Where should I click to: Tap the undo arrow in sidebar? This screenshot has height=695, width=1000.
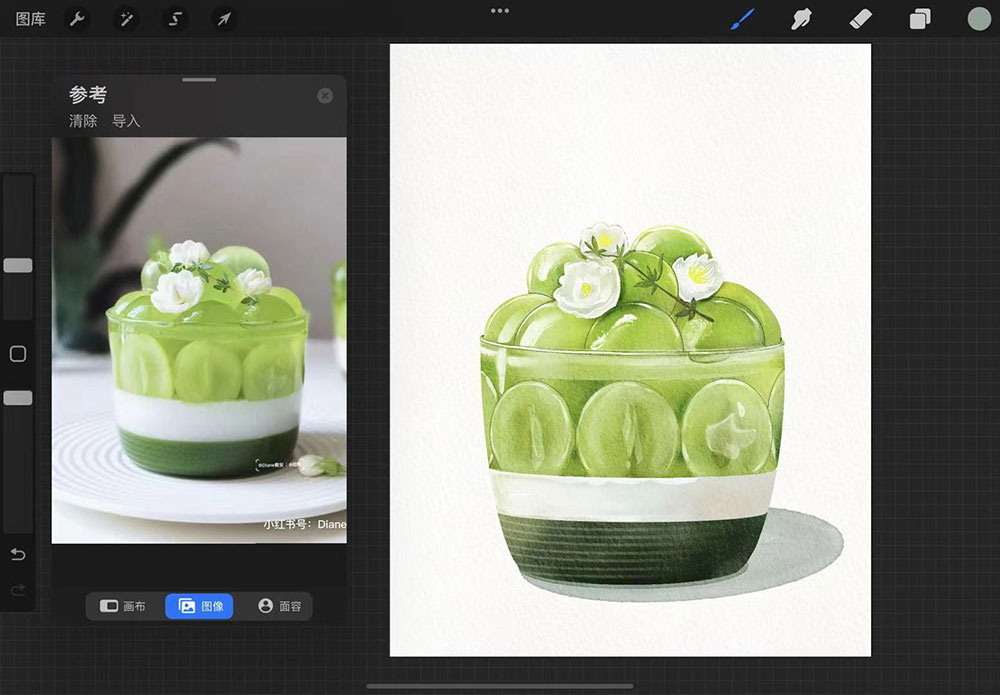coord(18,555)
